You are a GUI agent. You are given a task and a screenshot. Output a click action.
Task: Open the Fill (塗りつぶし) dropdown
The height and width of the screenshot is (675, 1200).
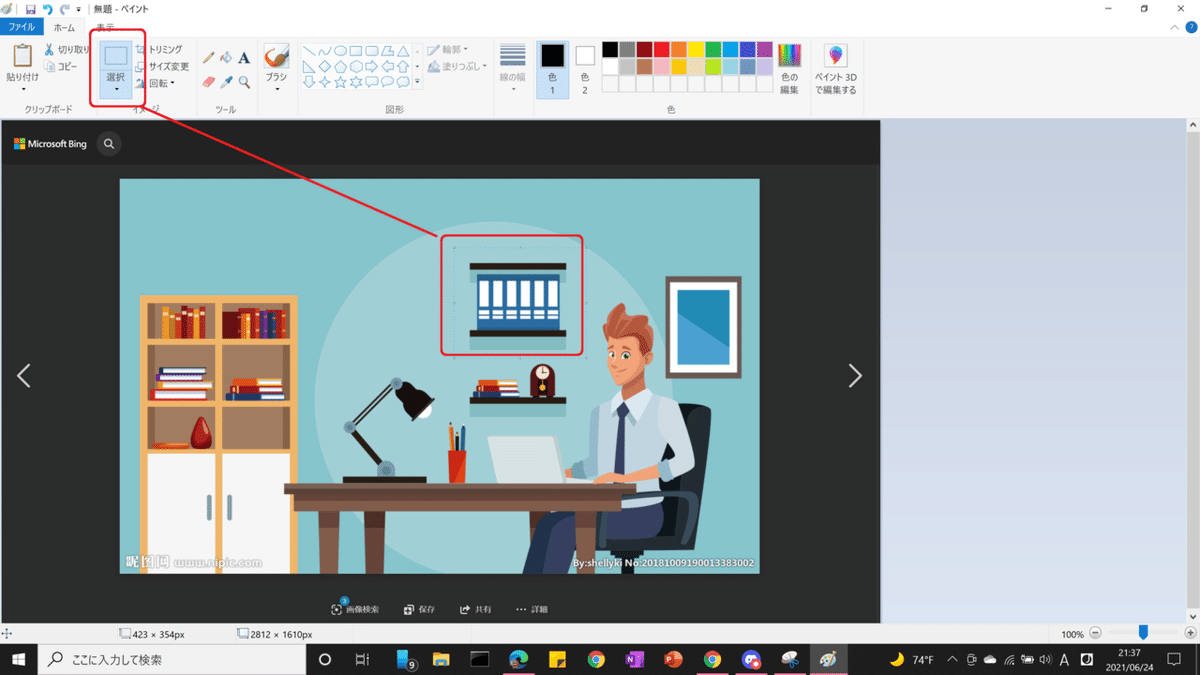click(x=457, y=67)
